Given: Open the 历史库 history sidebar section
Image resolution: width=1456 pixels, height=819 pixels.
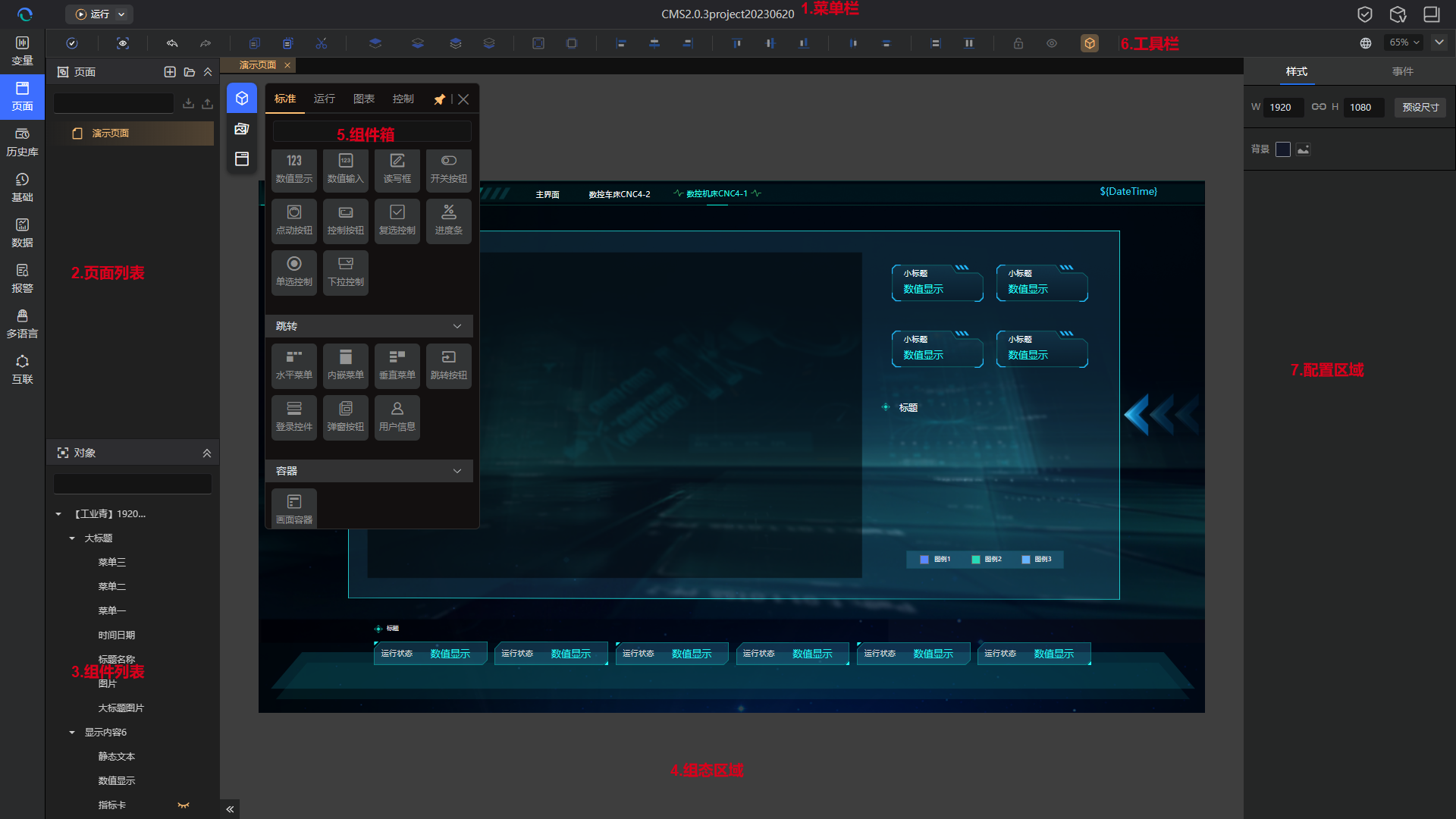Looking at the screenshot, I should 22,142.
